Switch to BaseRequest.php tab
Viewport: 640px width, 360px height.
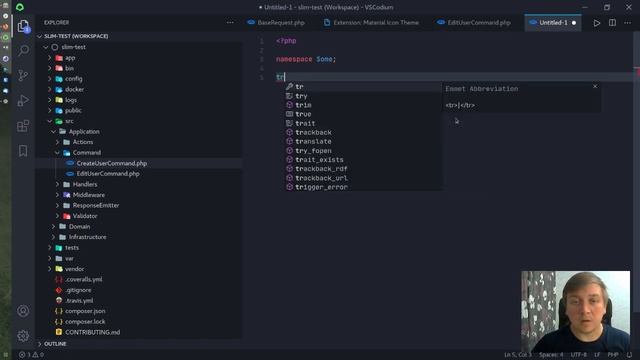276,22
